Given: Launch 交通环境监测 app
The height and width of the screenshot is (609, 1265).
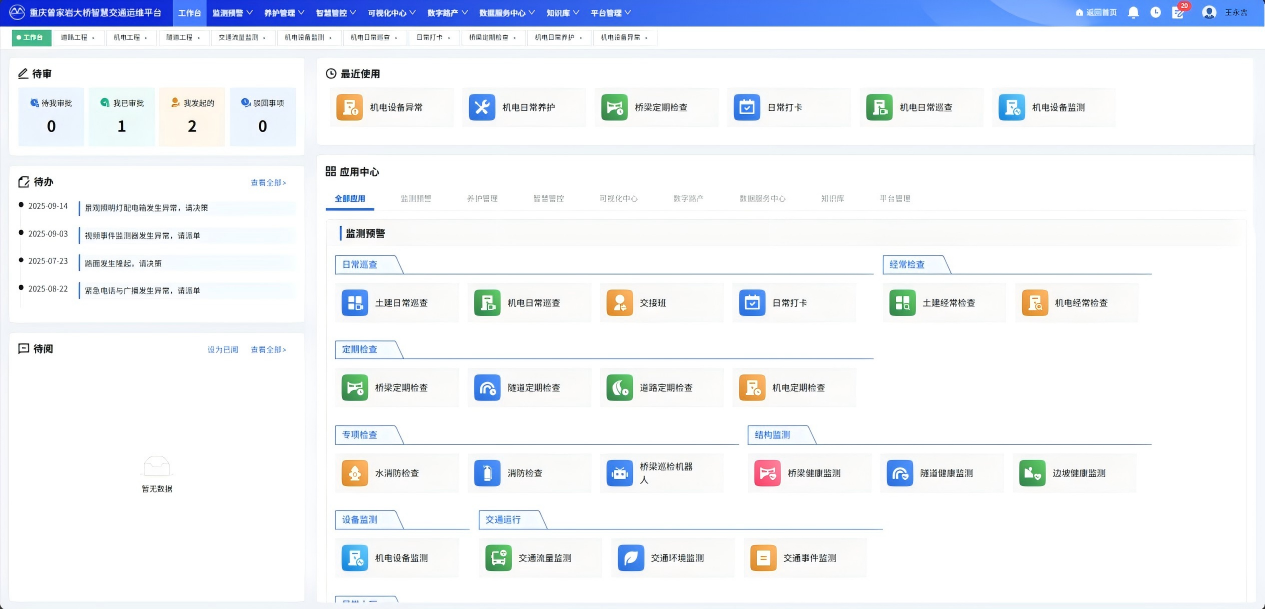Looking at the screenshot, I should coord(673,558).
